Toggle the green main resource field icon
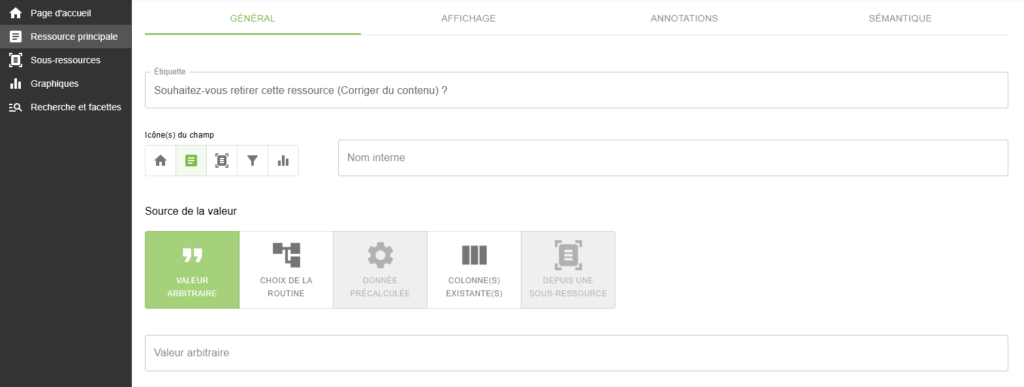The width and height of the screenshot is (1024, 387). pyautogui.click(x=191, y=161)
